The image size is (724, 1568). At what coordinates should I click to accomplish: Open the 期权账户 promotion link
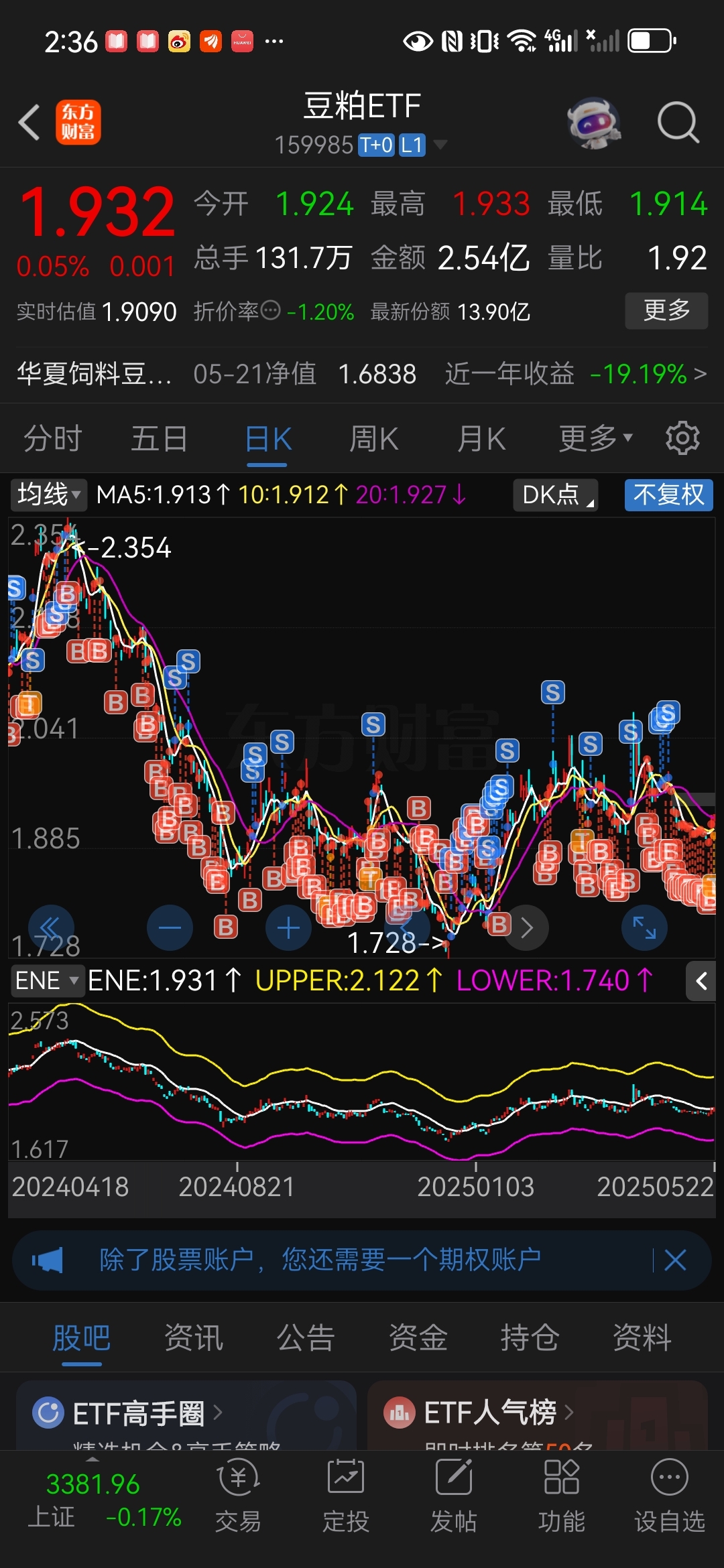[320, 1260]
